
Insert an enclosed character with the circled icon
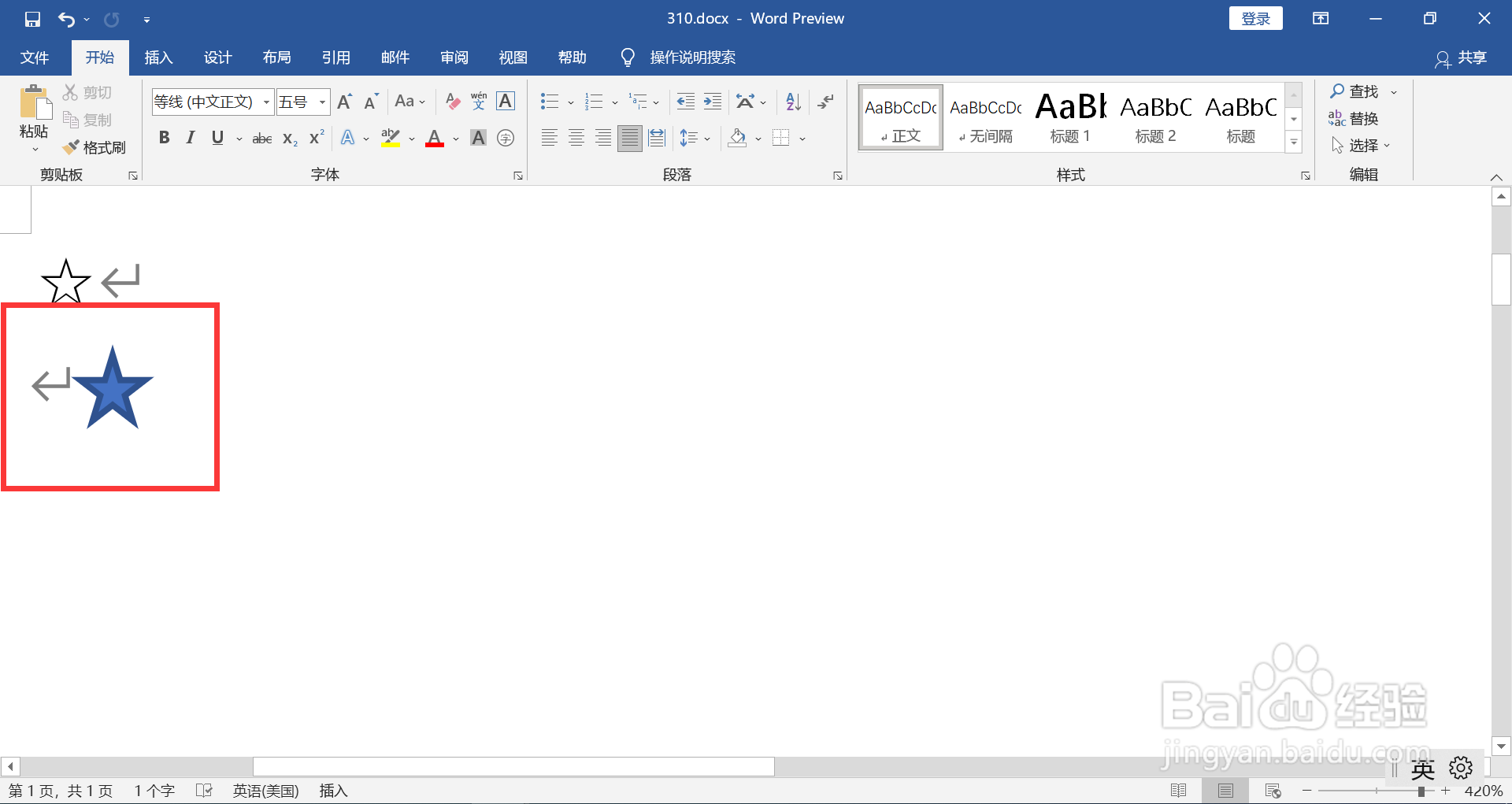(x=506, y=139)
